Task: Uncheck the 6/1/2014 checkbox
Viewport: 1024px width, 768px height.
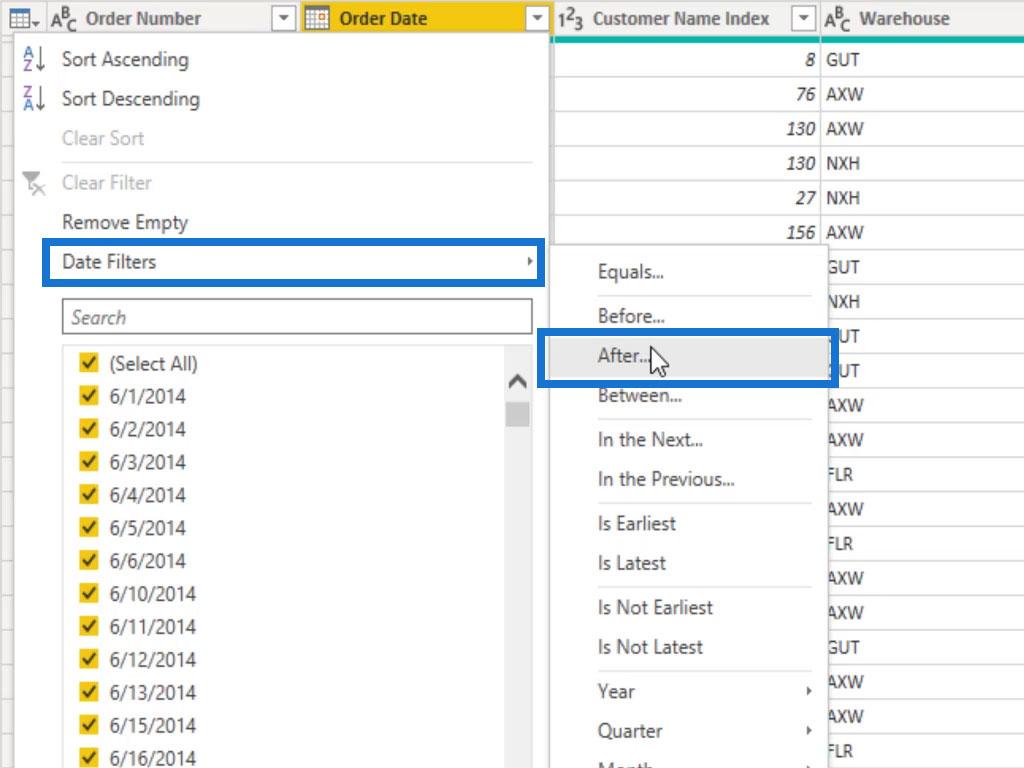Action: (x=88, y=395)
